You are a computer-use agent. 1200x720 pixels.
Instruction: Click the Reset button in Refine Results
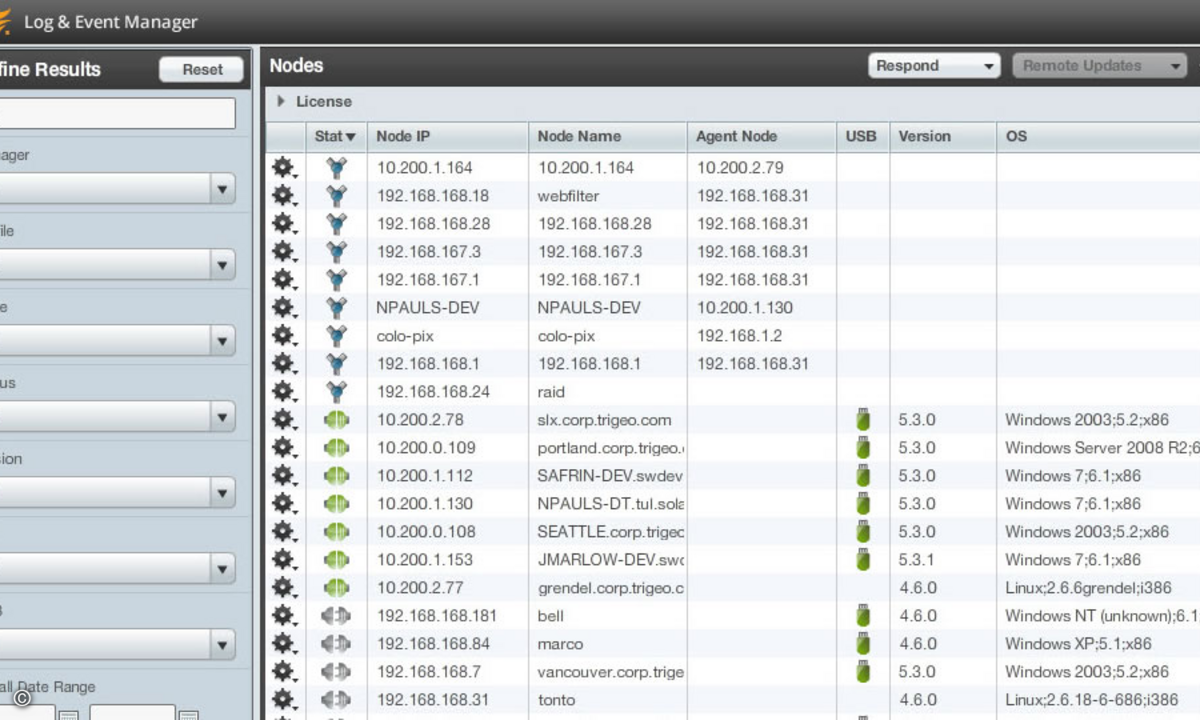pyautogui.click(x=202, y=69)
